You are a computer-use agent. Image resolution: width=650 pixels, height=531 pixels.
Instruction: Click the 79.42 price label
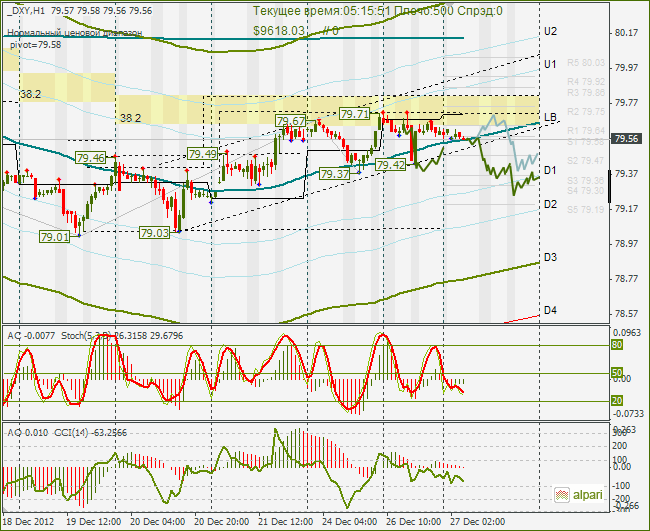(390, 165)
